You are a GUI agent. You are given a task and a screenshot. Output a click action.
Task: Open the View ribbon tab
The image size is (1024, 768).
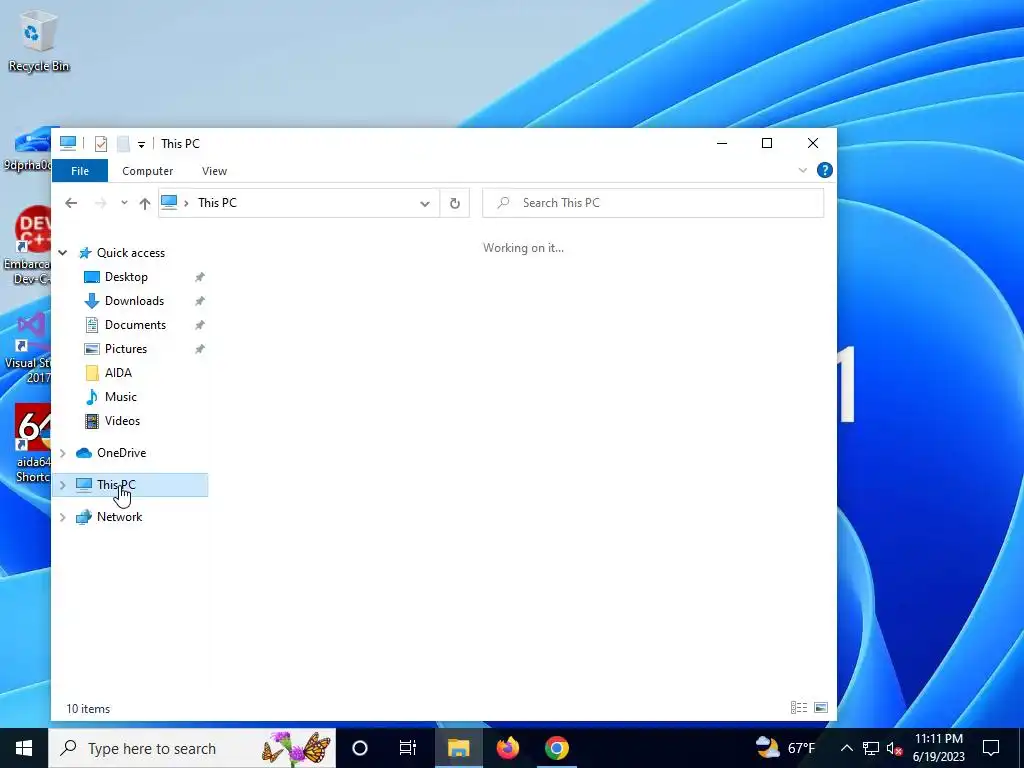pyautogui.click(x=214, y=170)
